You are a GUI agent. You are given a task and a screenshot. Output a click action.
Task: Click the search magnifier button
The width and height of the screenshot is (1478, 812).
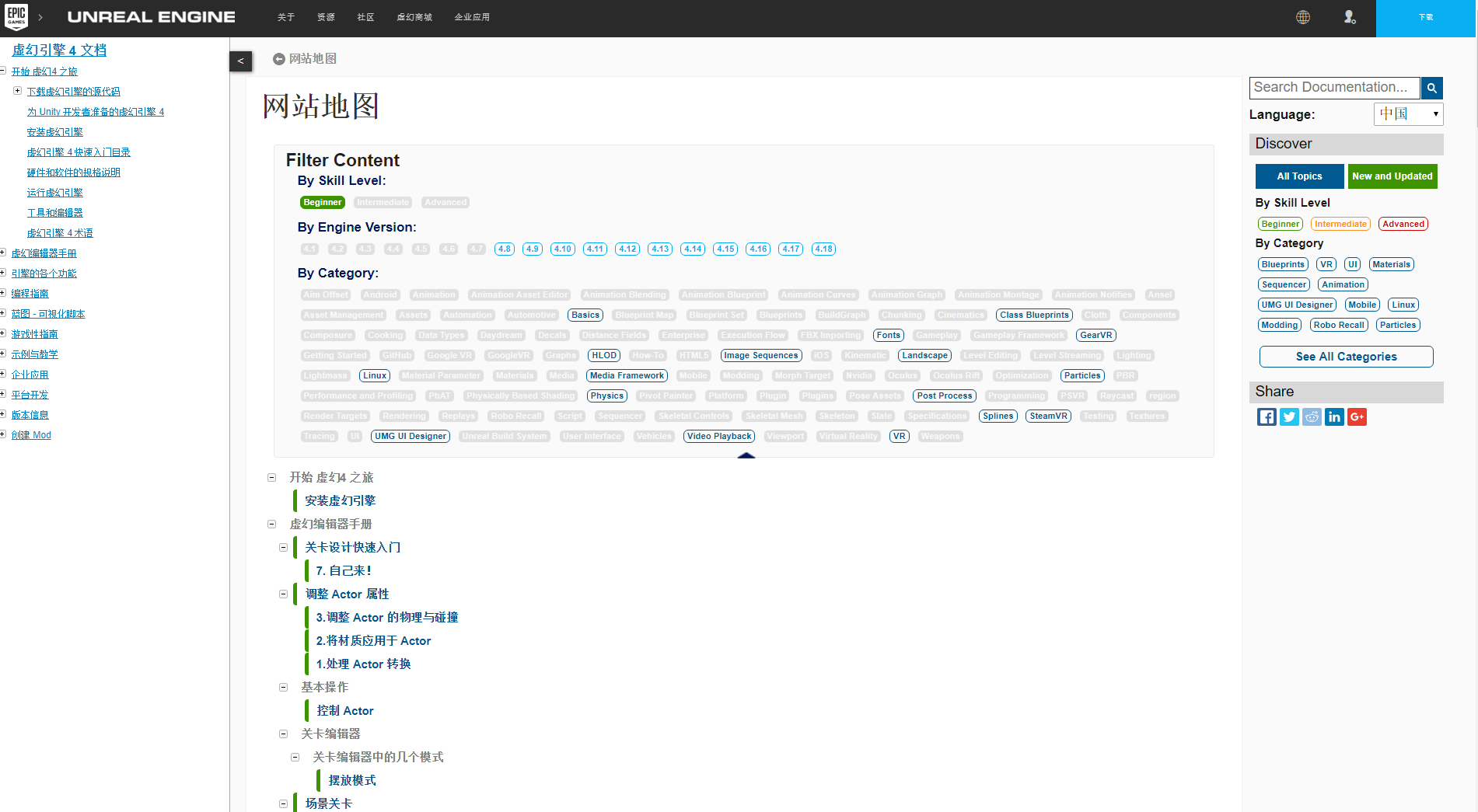(x=1431, y=88)
